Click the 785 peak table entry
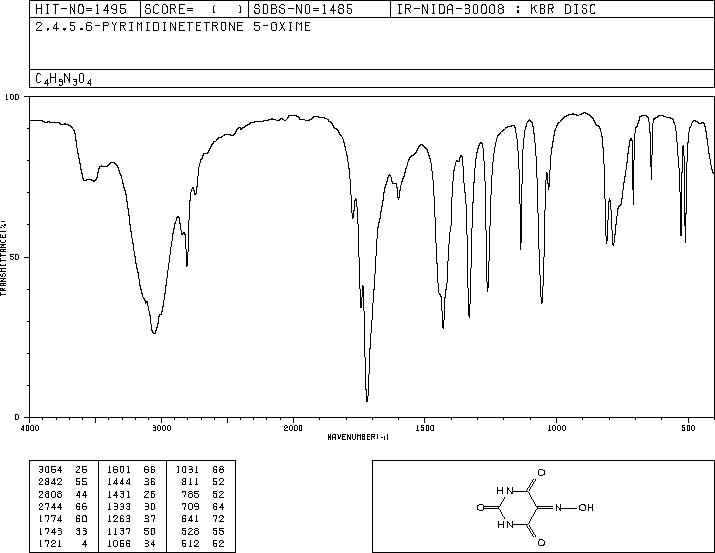 [190, 494]
